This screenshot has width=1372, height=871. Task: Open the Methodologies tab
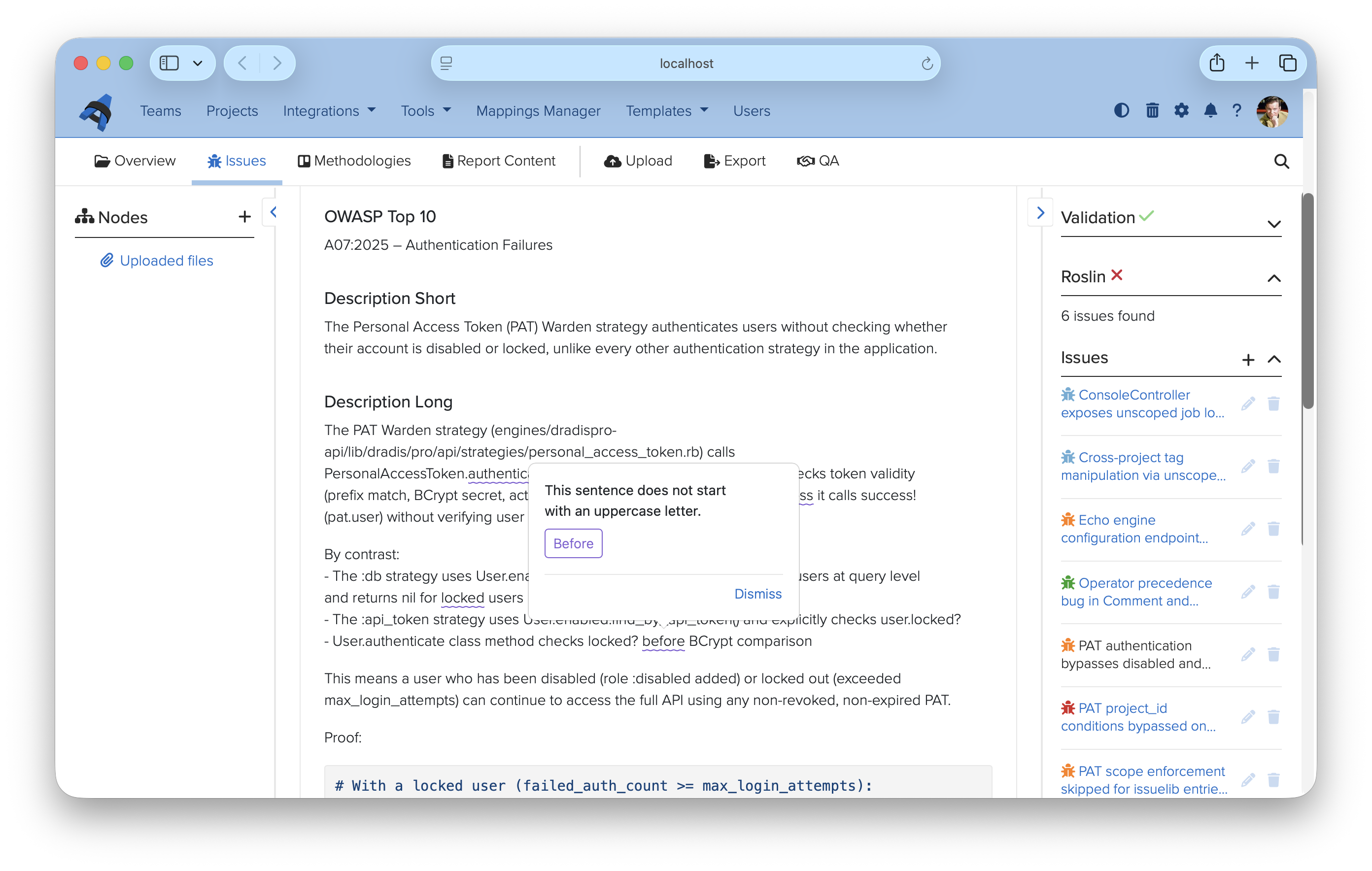coord(354,161)
